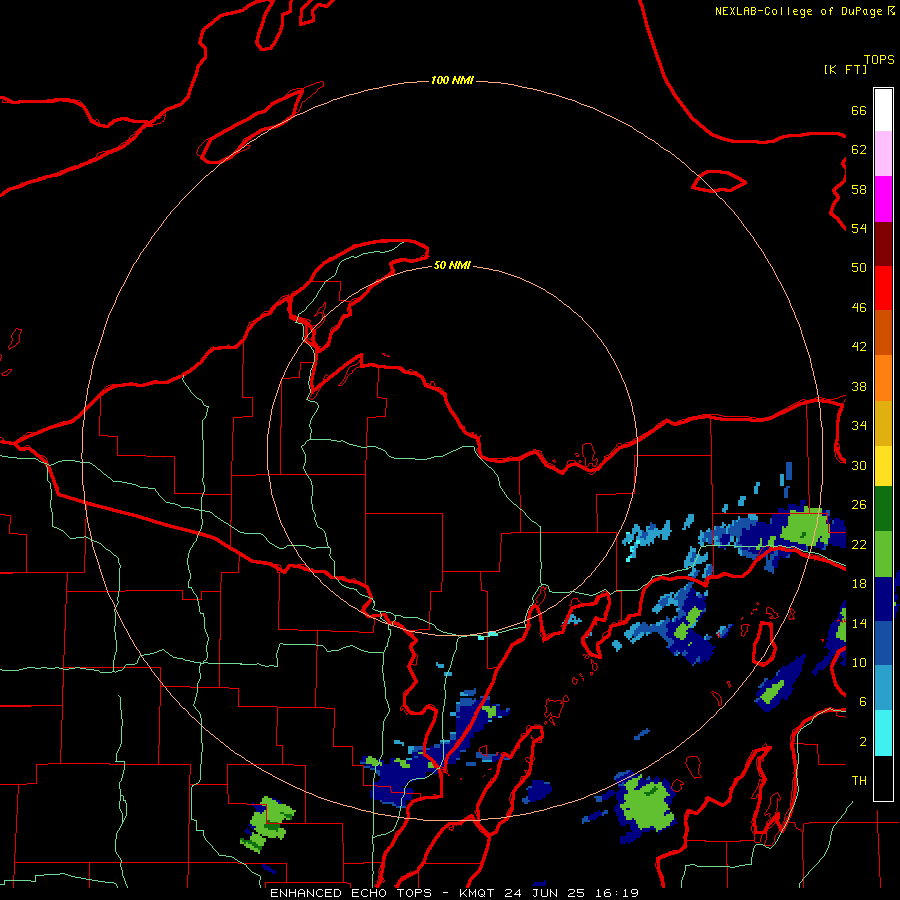Pick the cyan legend swatch
Screen dimensions: 900x900
click(883, 733)
